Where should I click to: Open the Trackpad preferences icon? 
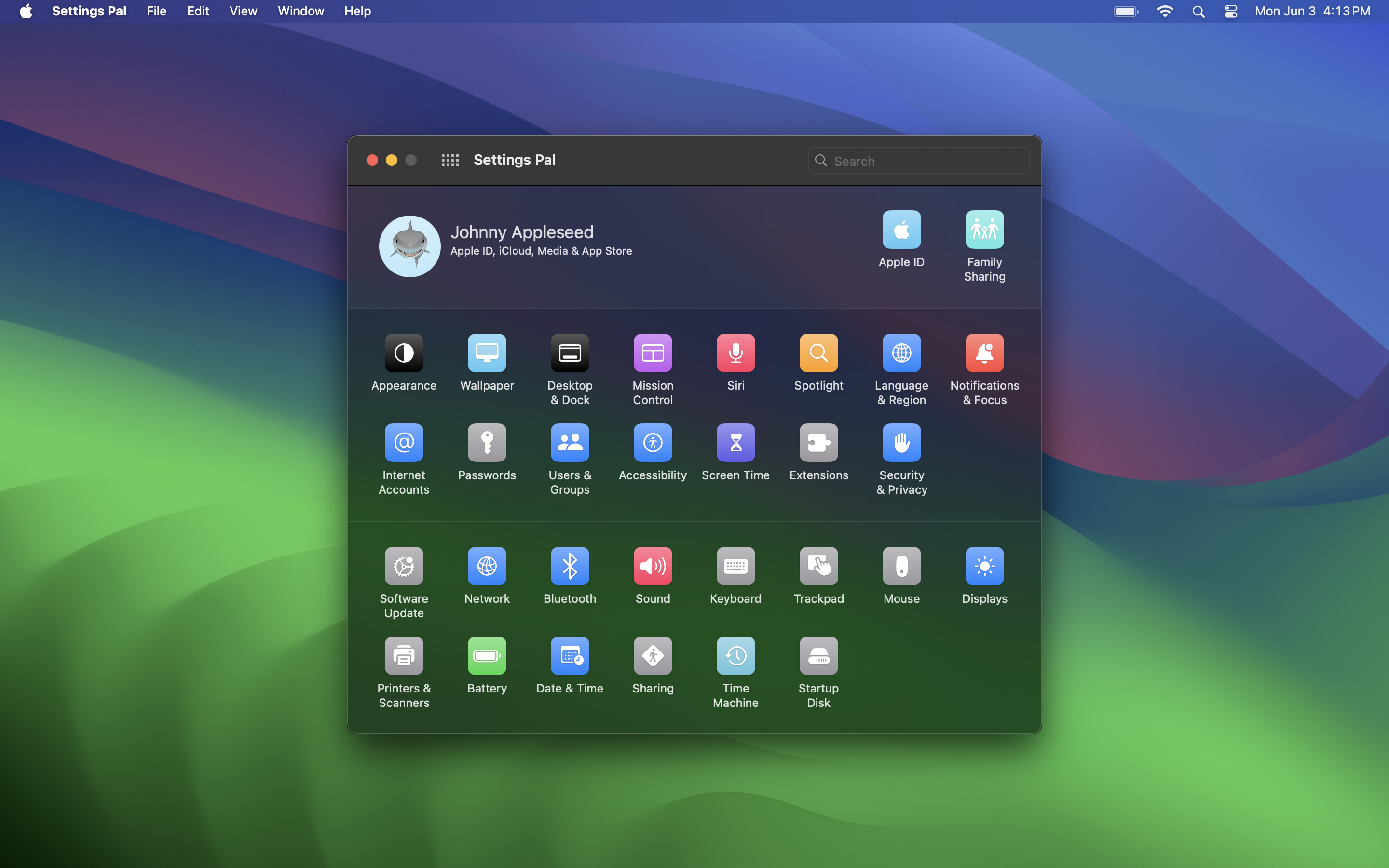click(818, 566)
